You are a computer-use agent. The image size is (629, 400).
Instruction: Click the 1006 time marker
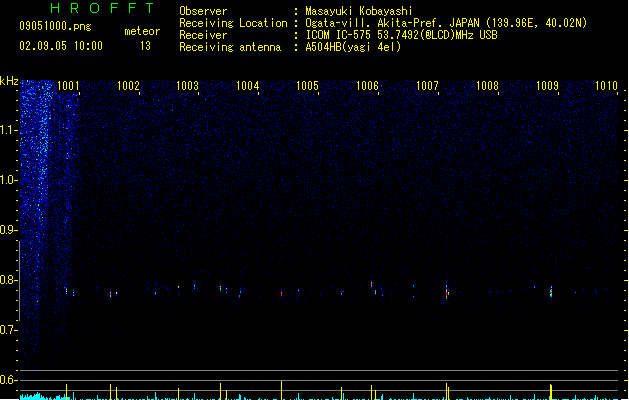pos(367,86)
